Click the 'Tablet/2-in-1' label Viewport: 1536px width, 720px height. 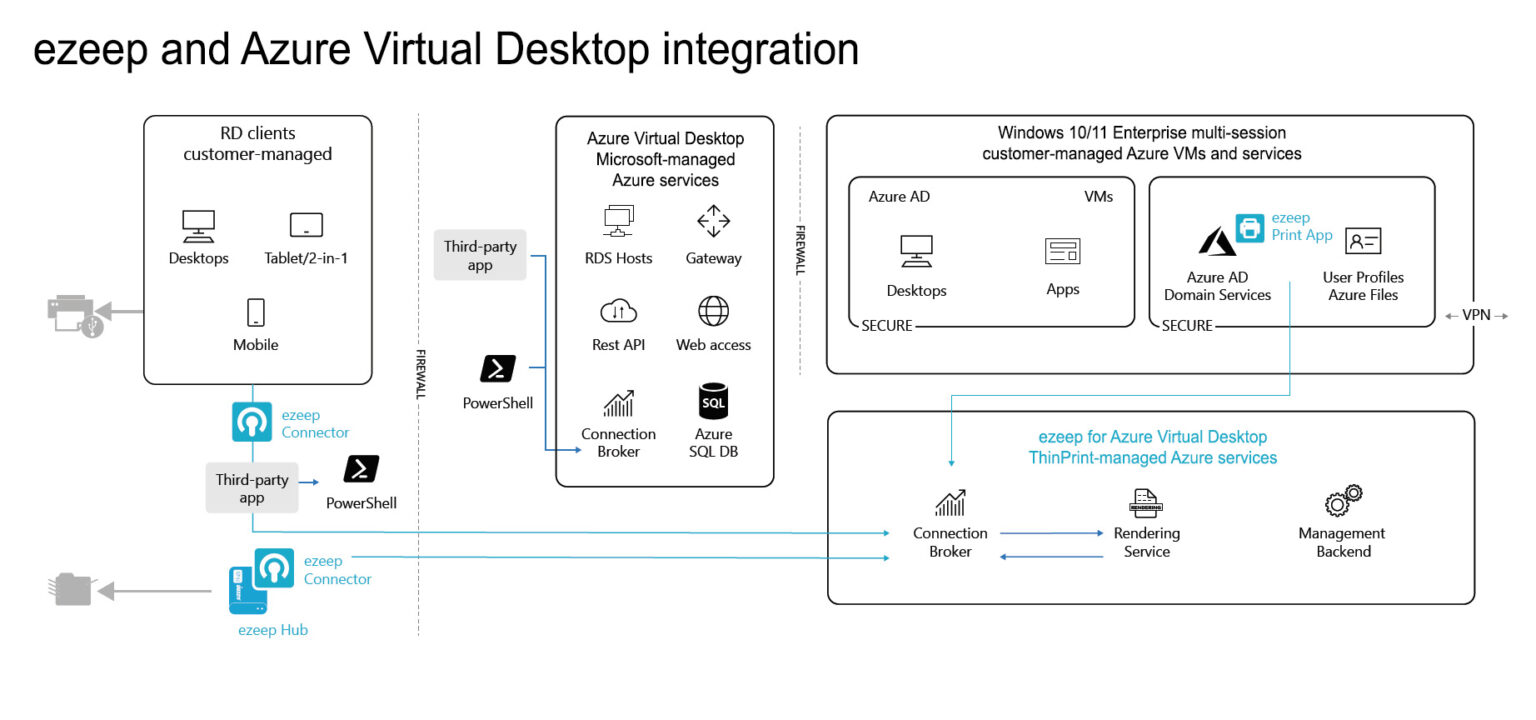coord(306,258)
